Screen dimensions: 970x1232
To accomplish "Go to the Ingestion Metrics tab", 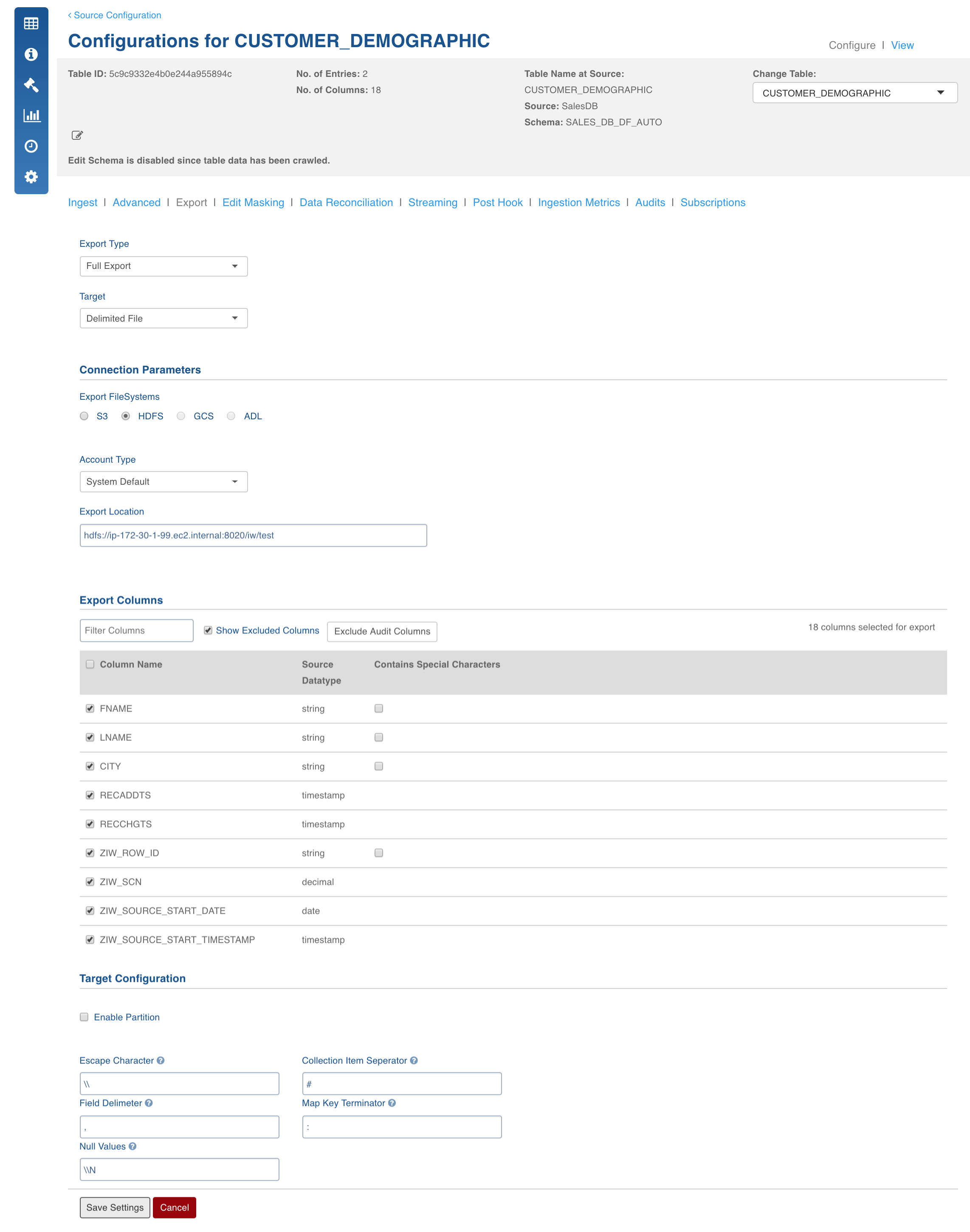I will click(x=579, y=202).
